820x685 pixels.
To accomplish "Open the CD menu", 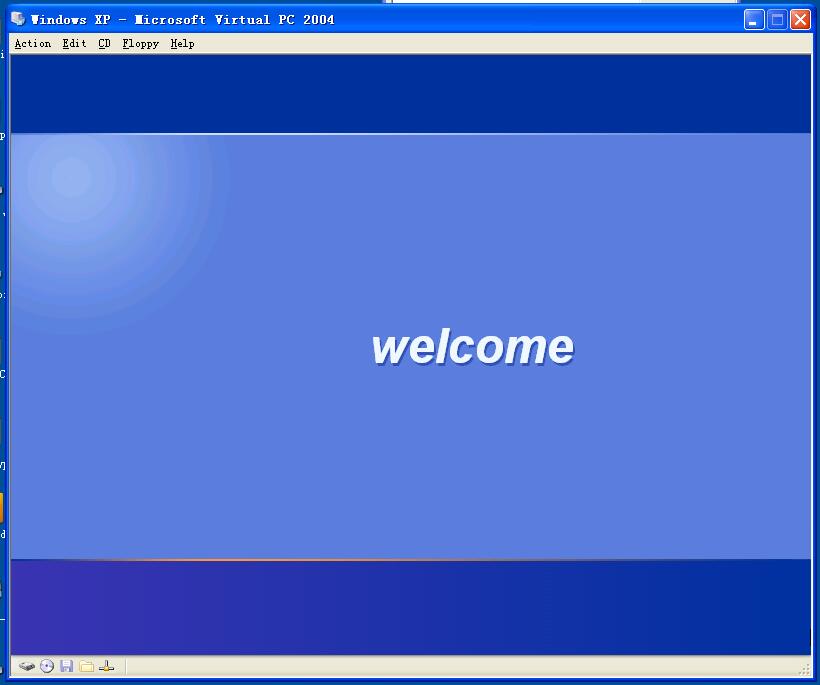I will 104,44.
